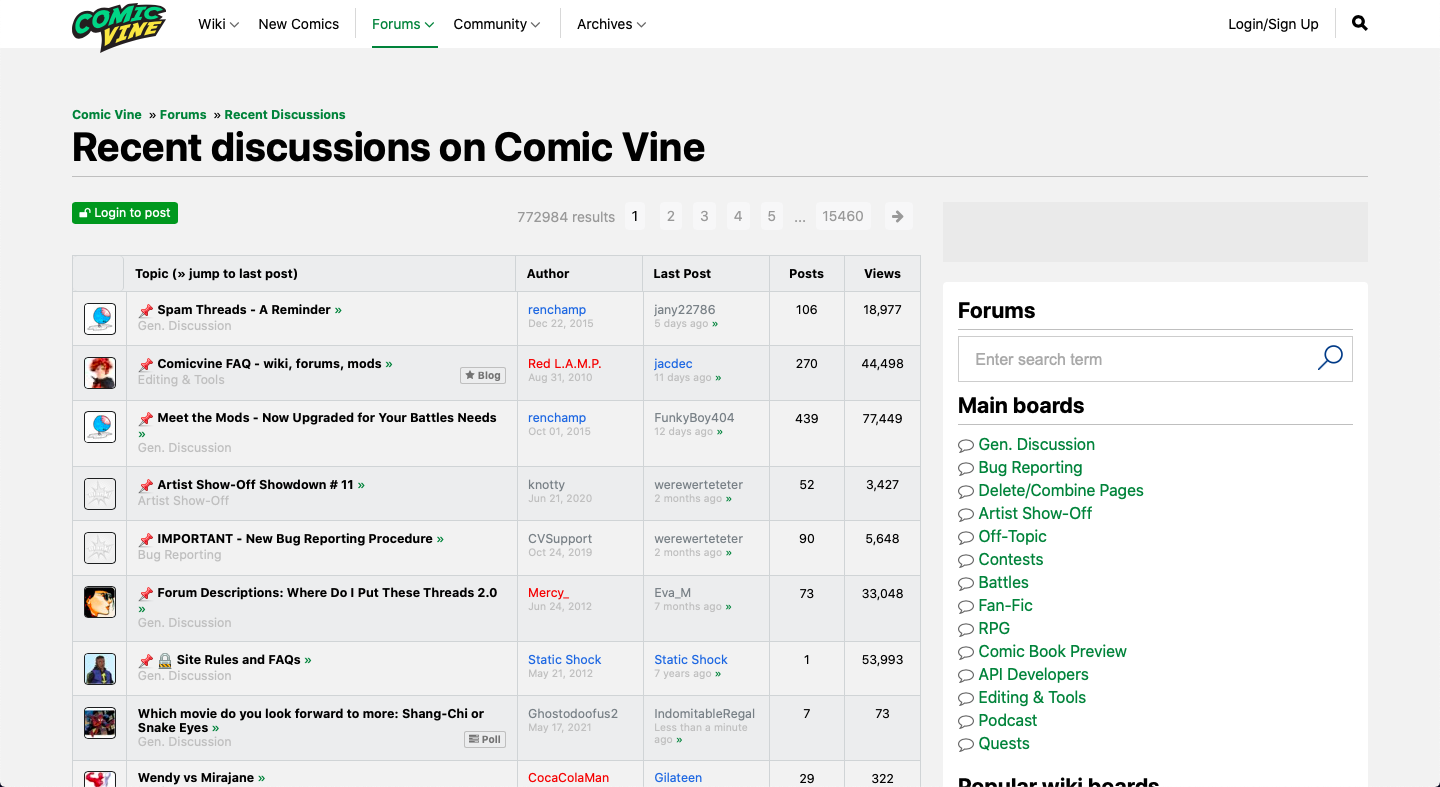Open Shang-Chi or Snake Eyes thread
The image size is (1440, 787).
(x=311, y=721)
